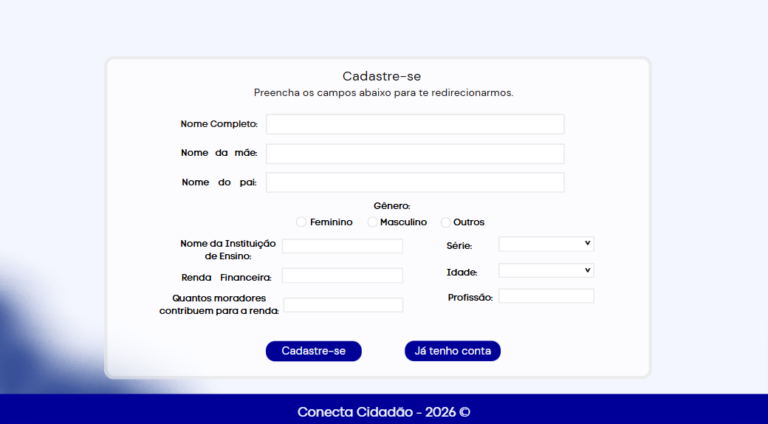This screenshot has width=768, height=424.
Task: Click the Já tenho conta button
Action: tap(453, 351)
